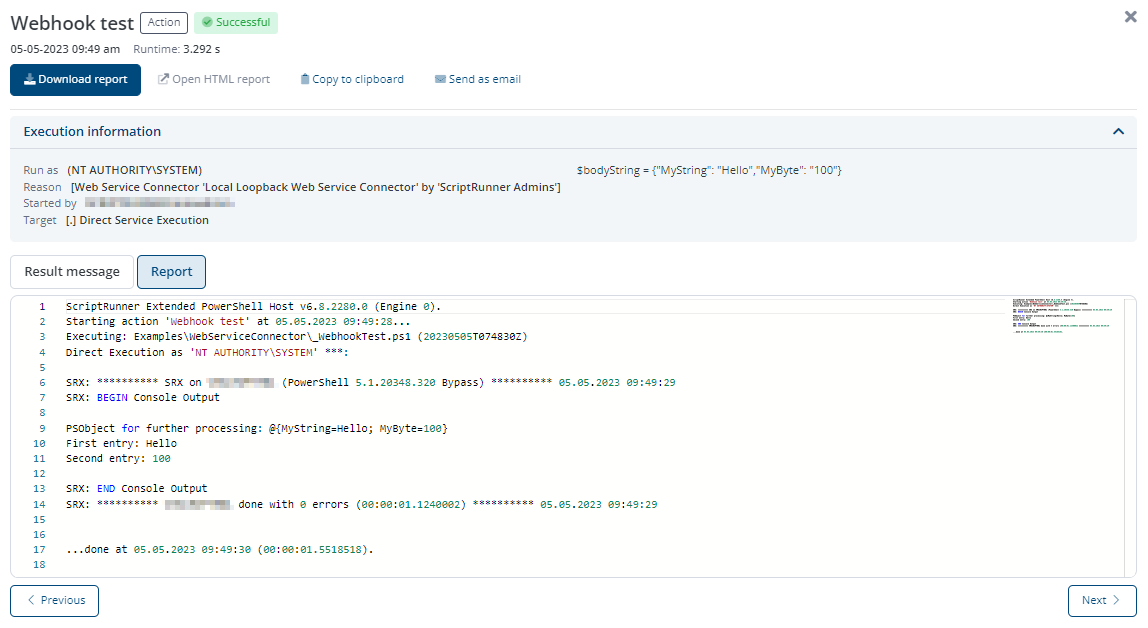Go to the Previous report

tap(55, 601)
